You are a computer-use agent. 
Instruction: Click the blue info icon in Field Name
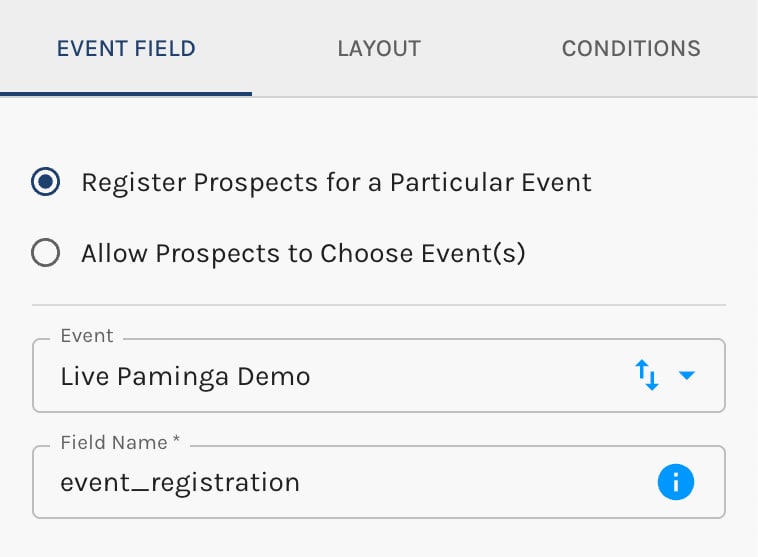coord(675,483)
